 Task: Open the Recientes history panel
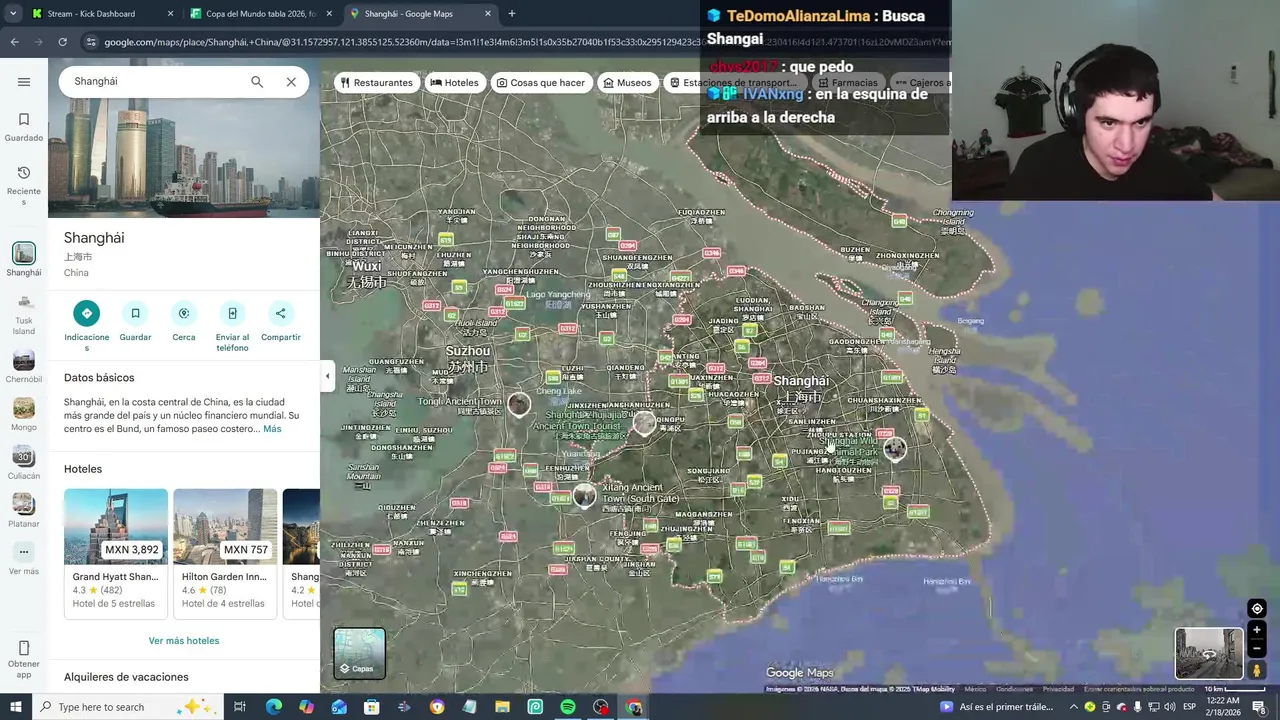(x=24, y=186)
